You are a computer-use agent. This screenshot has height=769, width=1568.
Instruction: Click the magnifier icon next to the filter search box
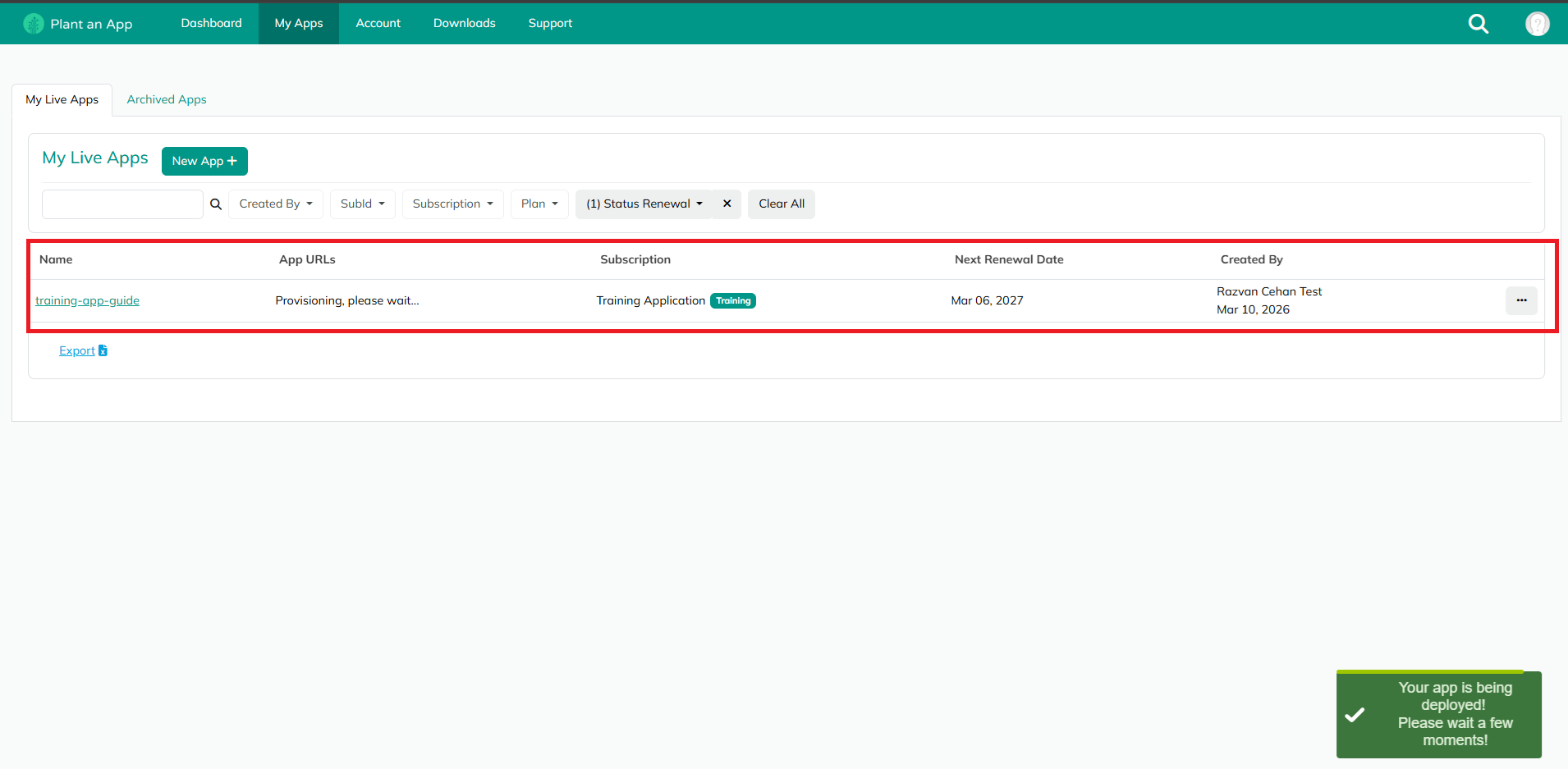215,204
